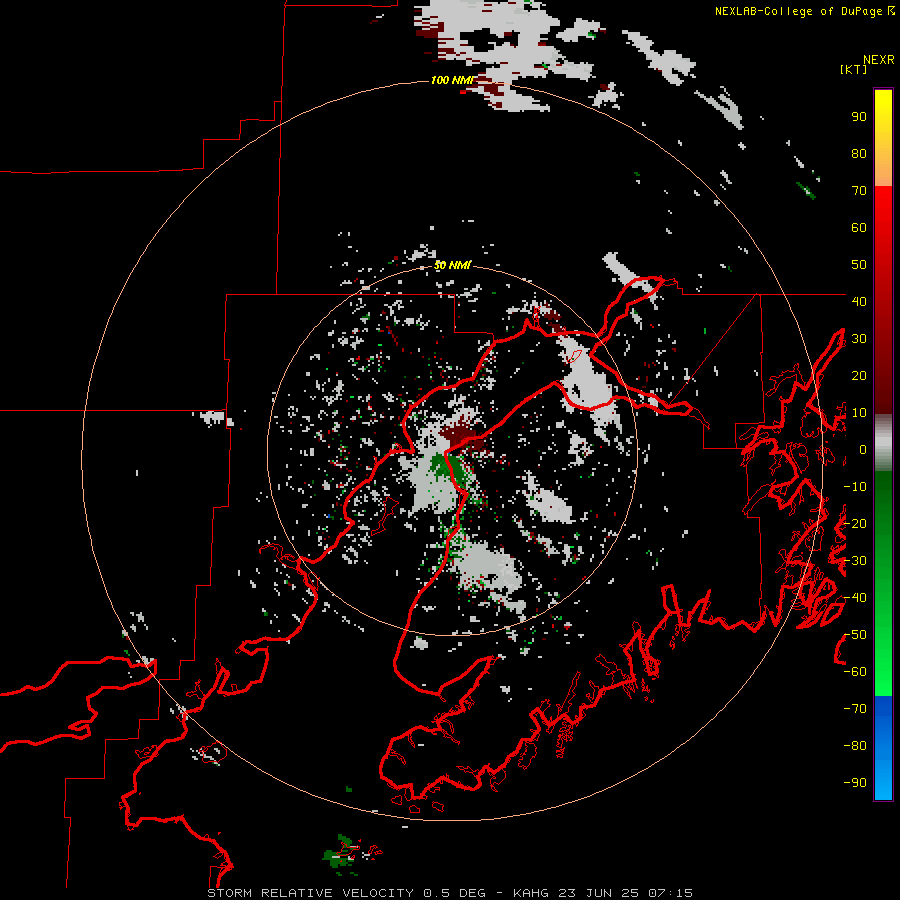The image size is (900, 900).
Task: Select the 50 NMI range ring label
Action: tap(452, 265)
